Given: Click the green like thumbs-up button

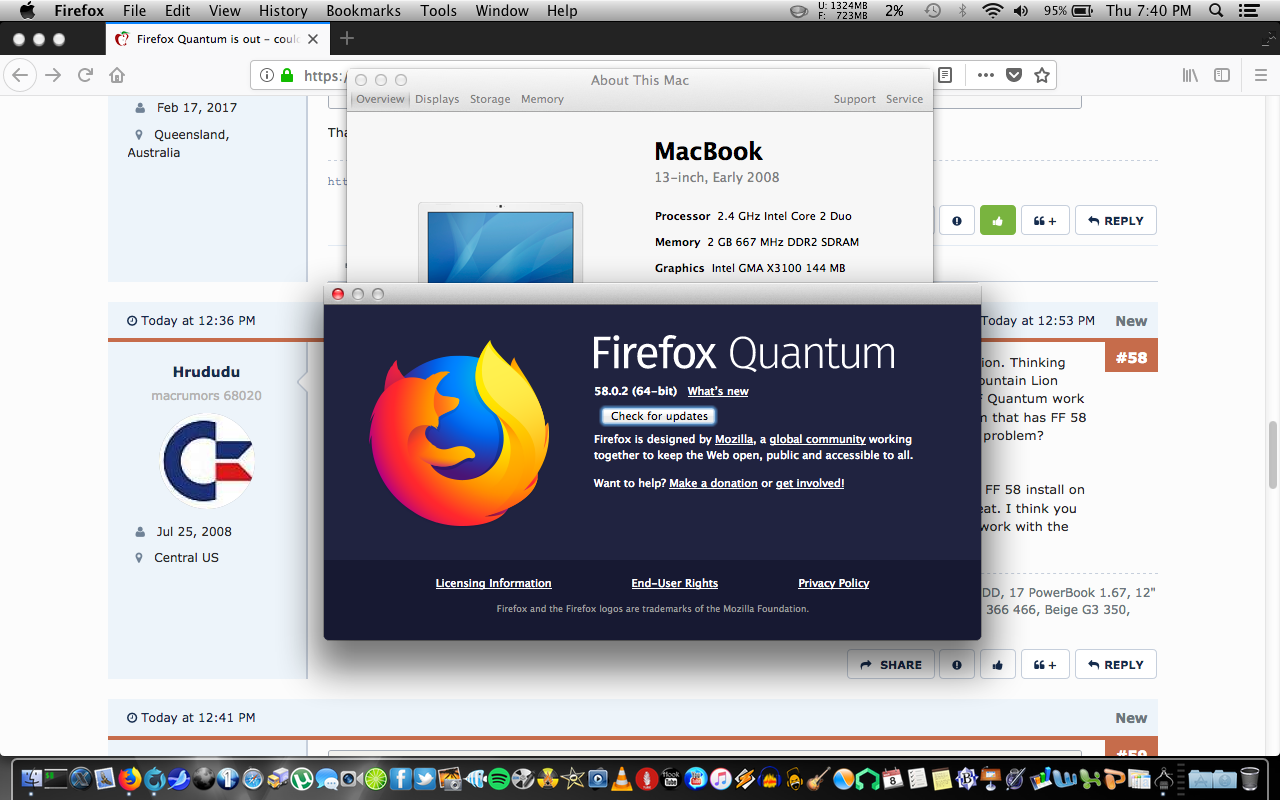Looking at the screenshot, I should [997, 221].
